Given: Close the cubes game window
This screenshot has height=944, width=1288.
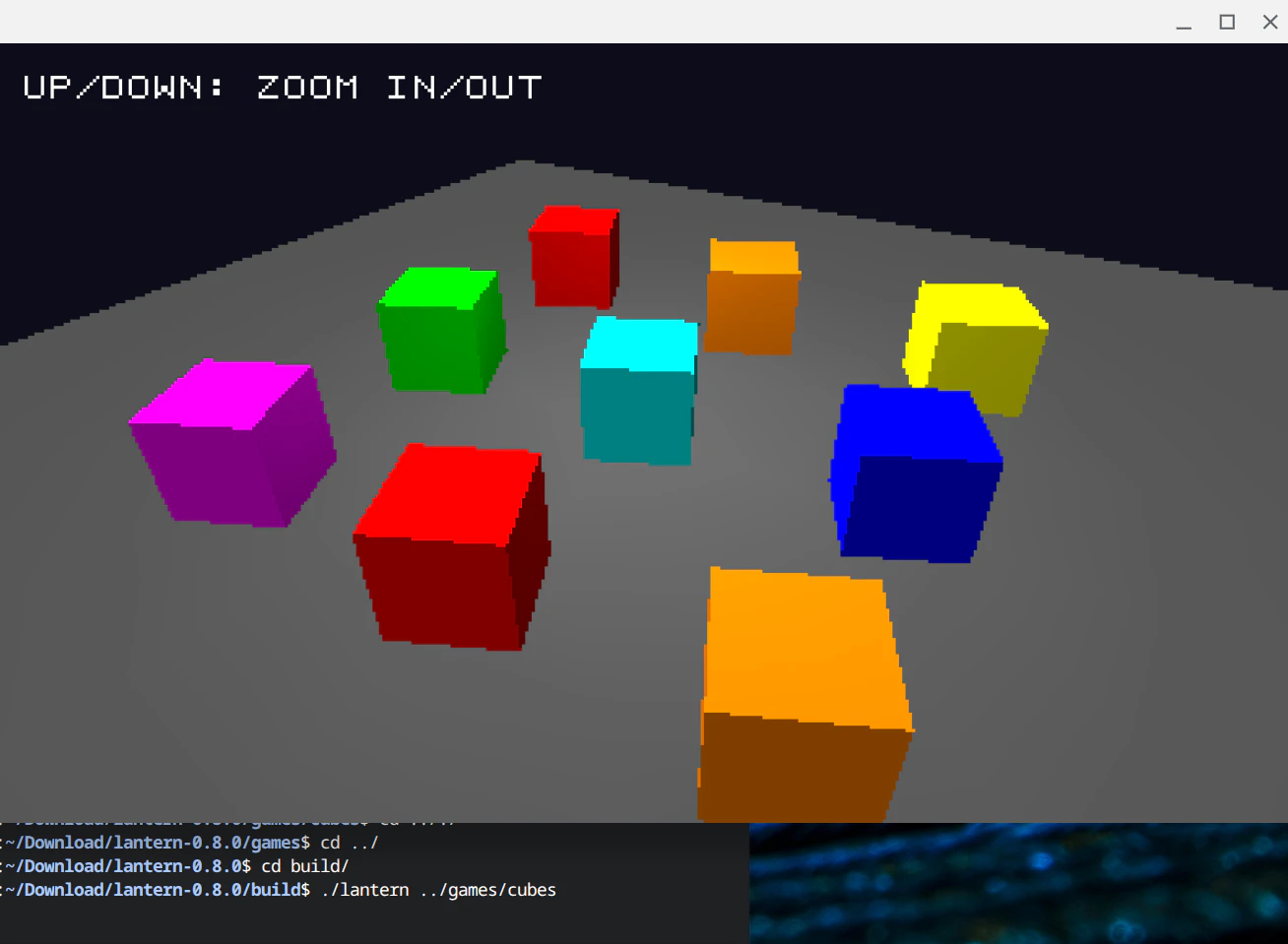Looking at the screenshot, I should [1269, 22].
